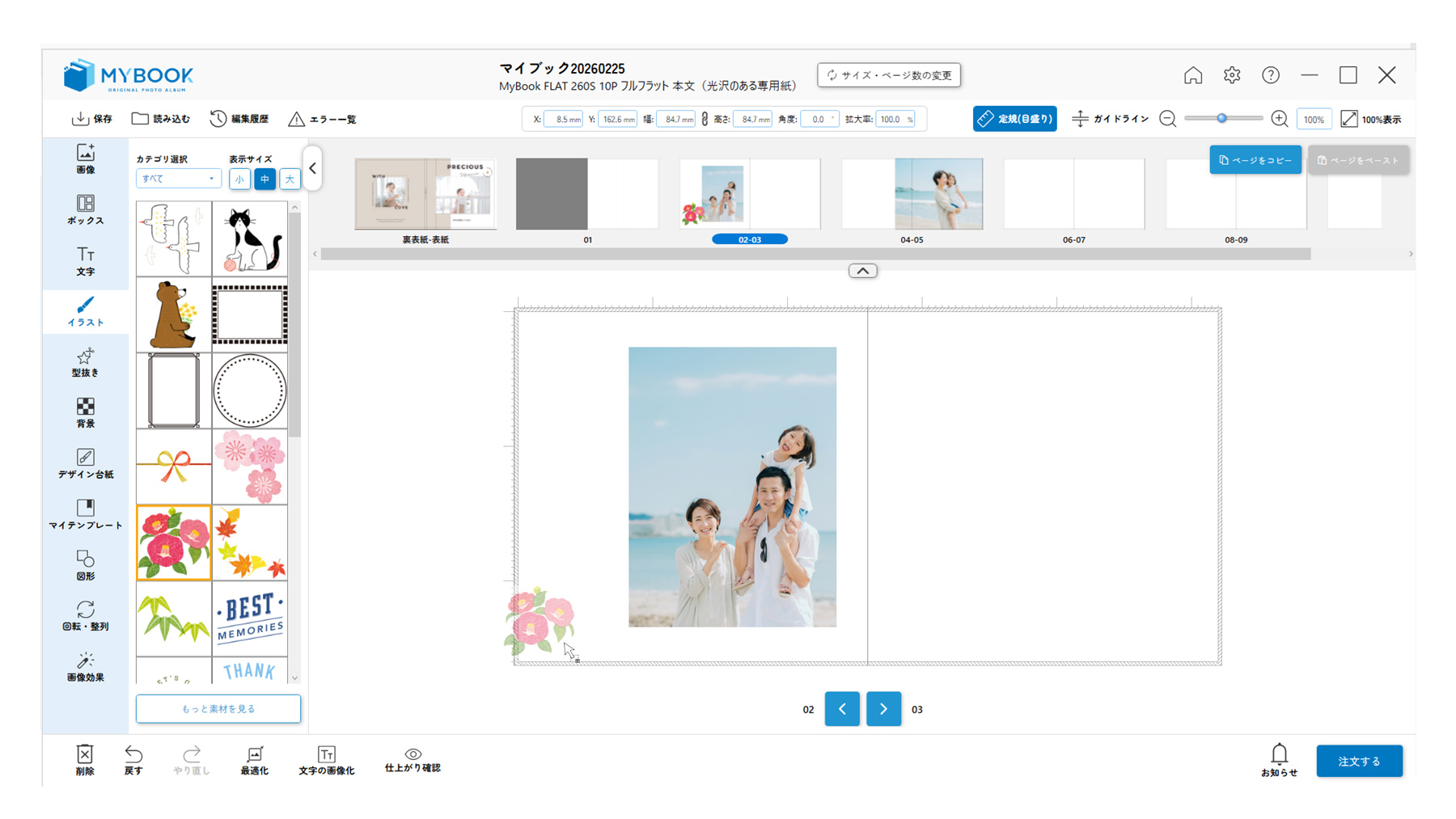Open the 編集履歴 edit history
The height and width of the screenshot is (819, 1456).
coord(239,119)
